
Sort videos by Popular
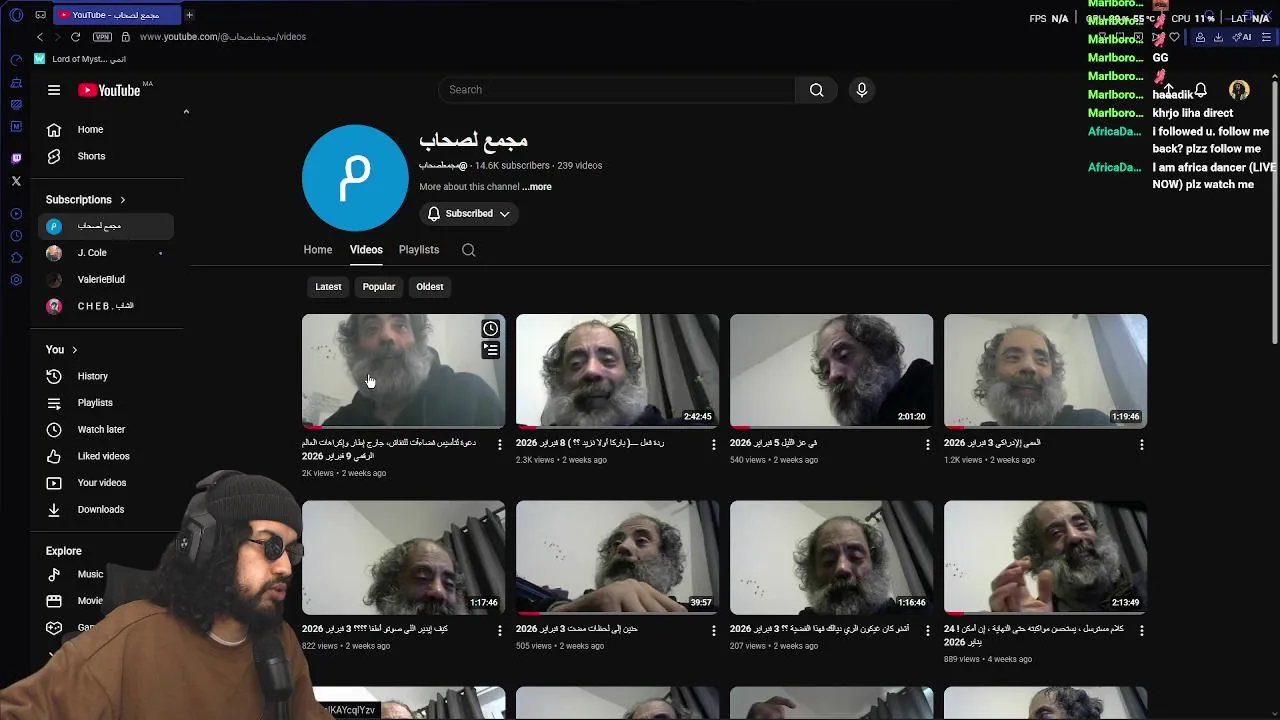pos(379,287)
